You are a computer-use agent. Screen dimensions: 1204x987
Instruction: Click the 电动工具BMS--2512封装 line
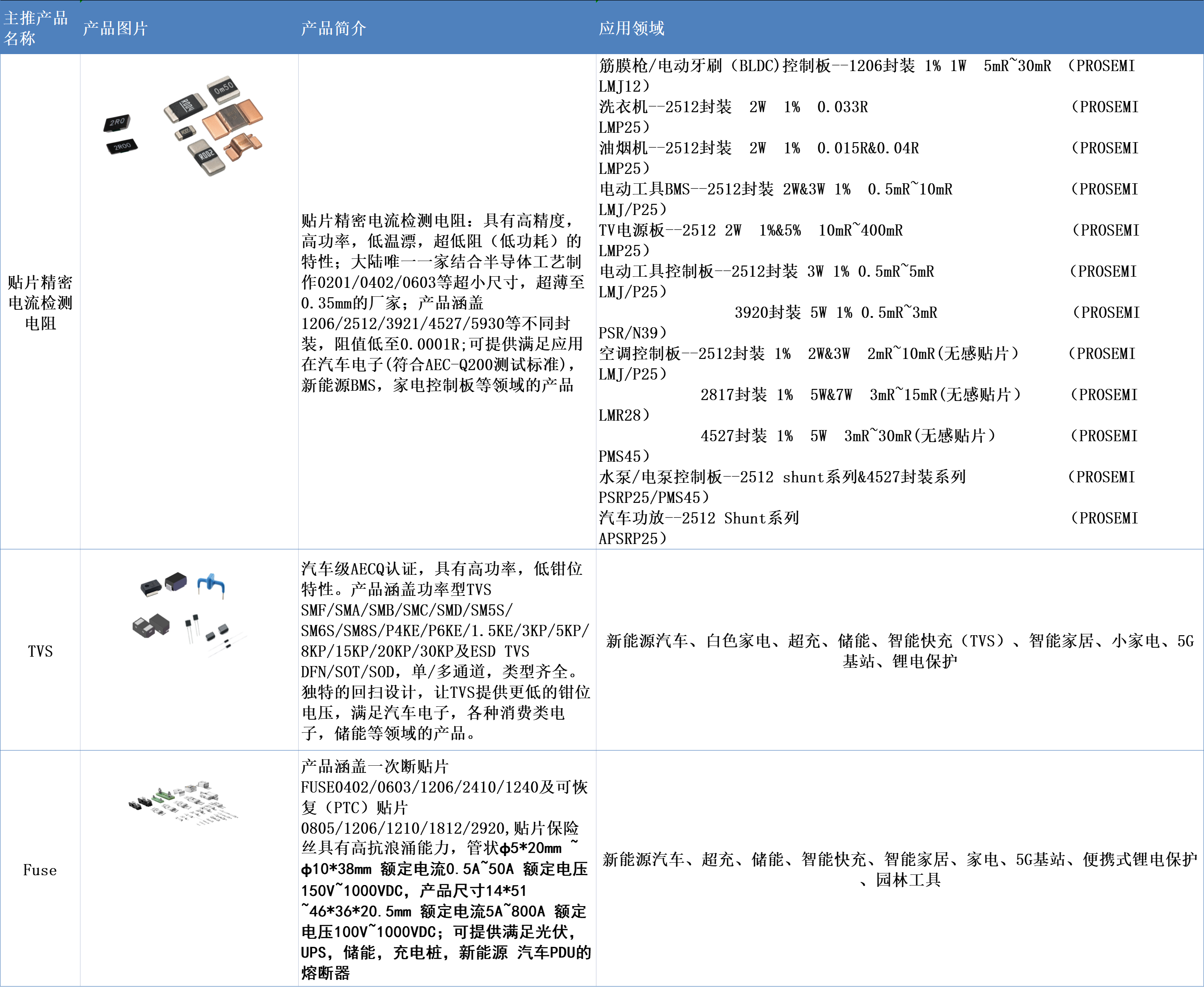(x=868, y=190)
